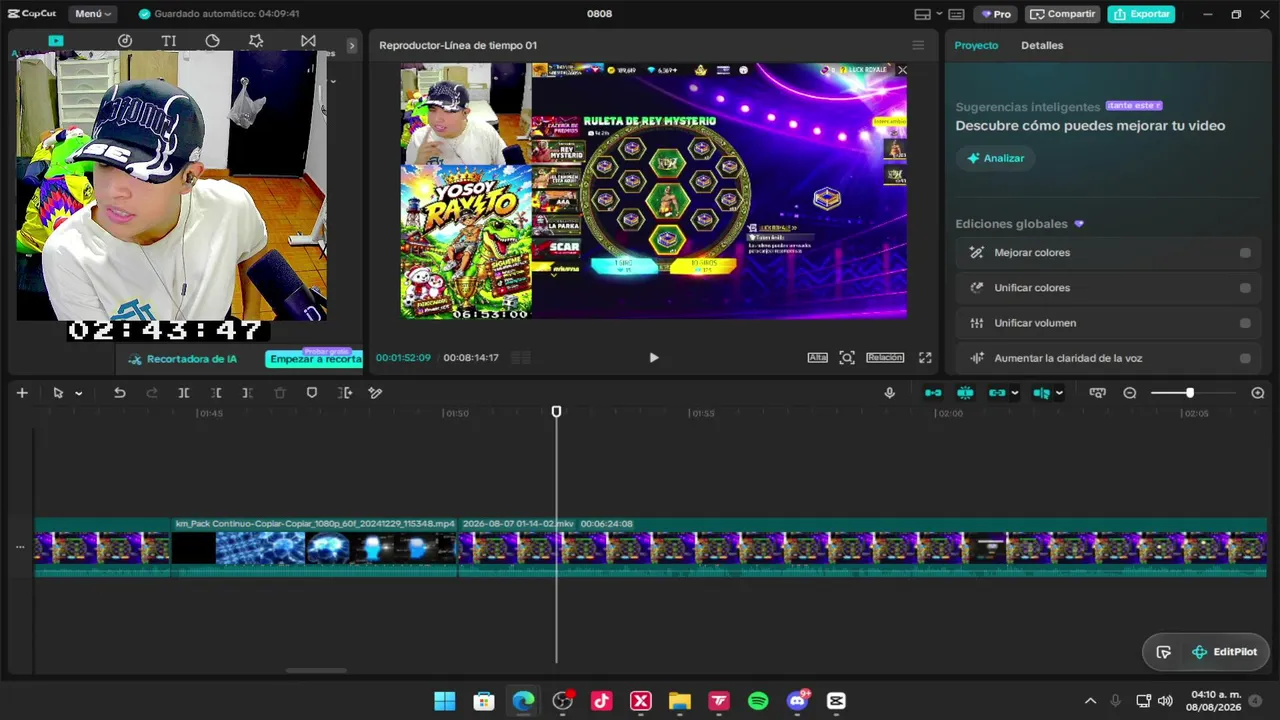
Task: Redo the last undone action
Action: click(x=152, y=393)
